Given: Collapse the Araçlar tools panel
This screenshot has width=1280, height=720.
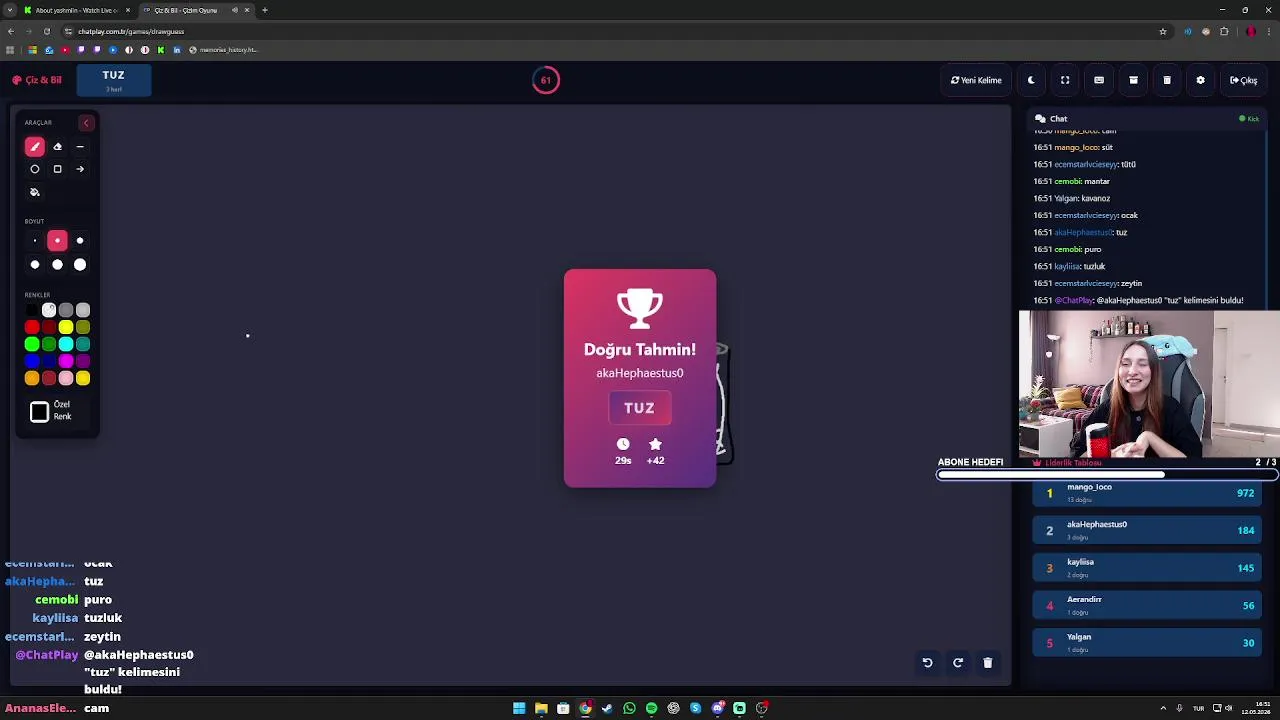Looking at the screenshot, I should 86,123.
